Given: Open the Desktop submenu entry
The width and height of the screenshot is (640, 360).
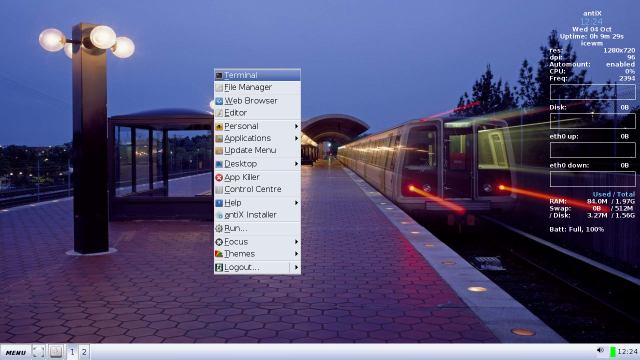Looking at the screenshot, I should pos(257,164).
